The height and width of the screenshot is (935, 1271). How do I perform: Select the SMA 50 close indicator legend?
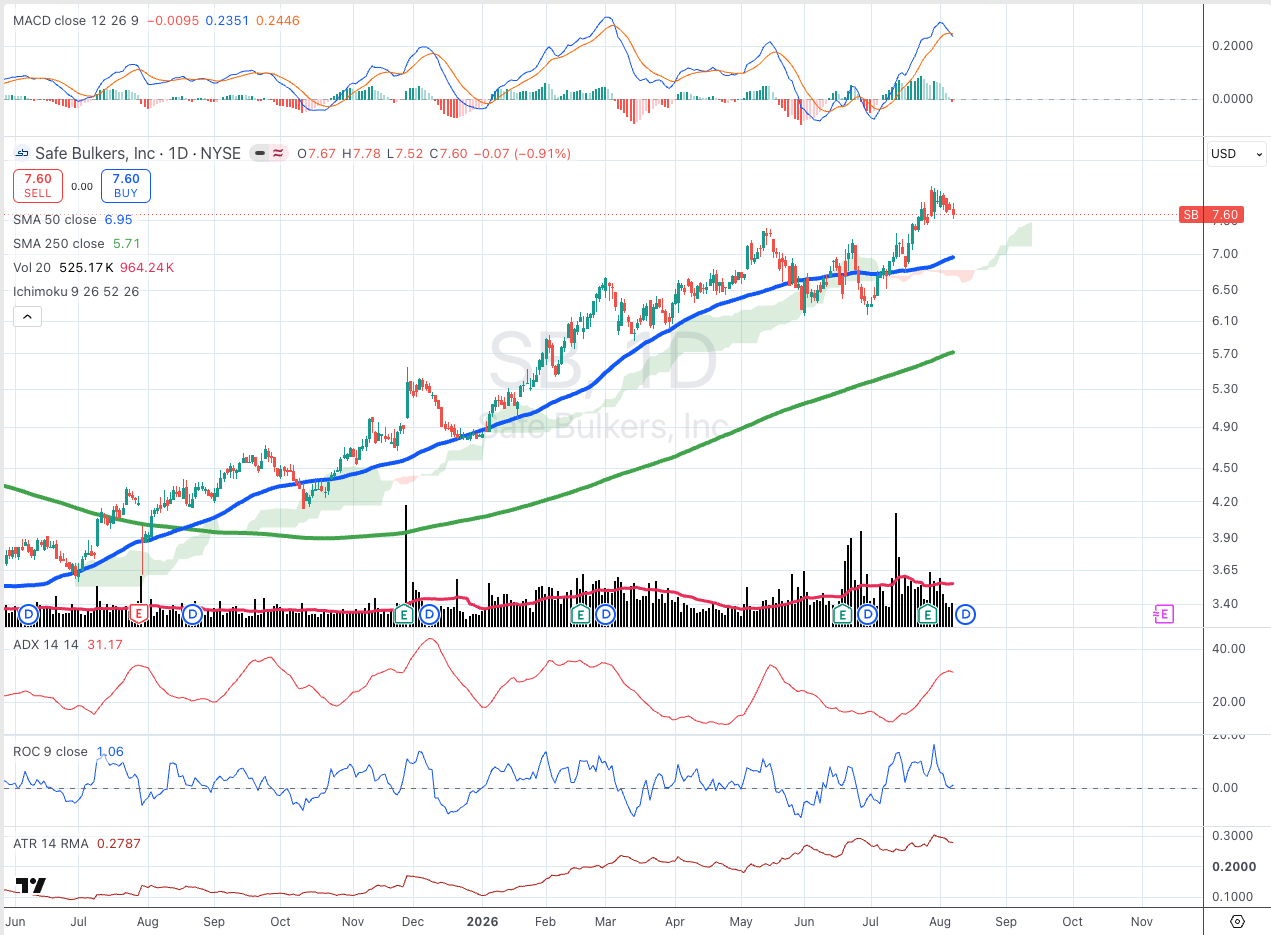pos(55,219)
